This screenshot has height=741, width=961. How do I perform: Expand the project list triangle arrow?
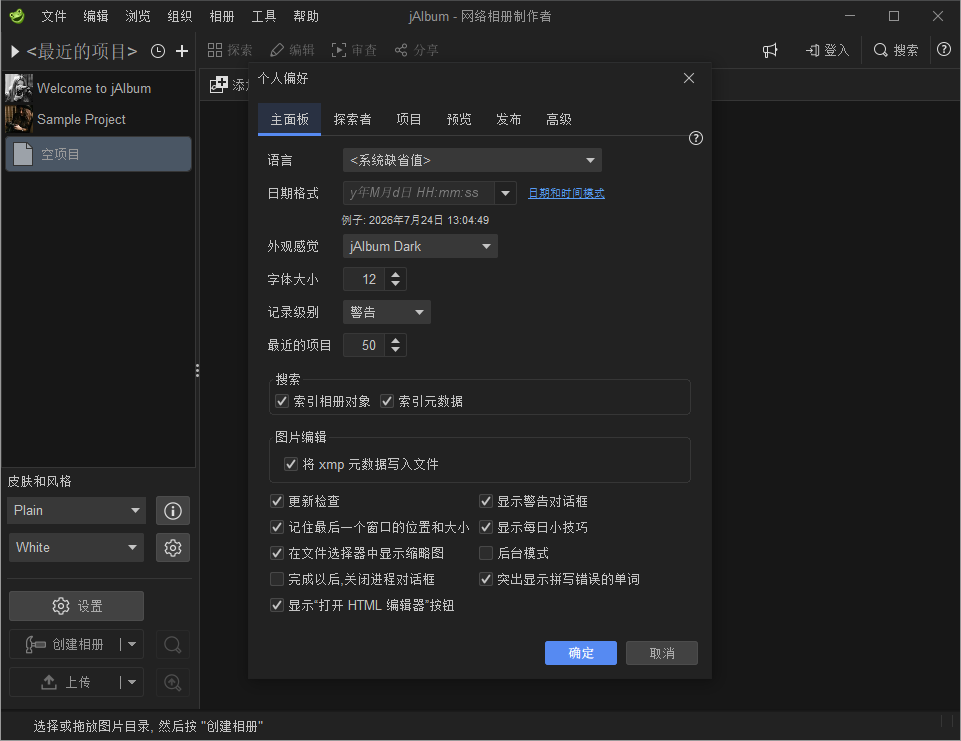tap(15, 51)
